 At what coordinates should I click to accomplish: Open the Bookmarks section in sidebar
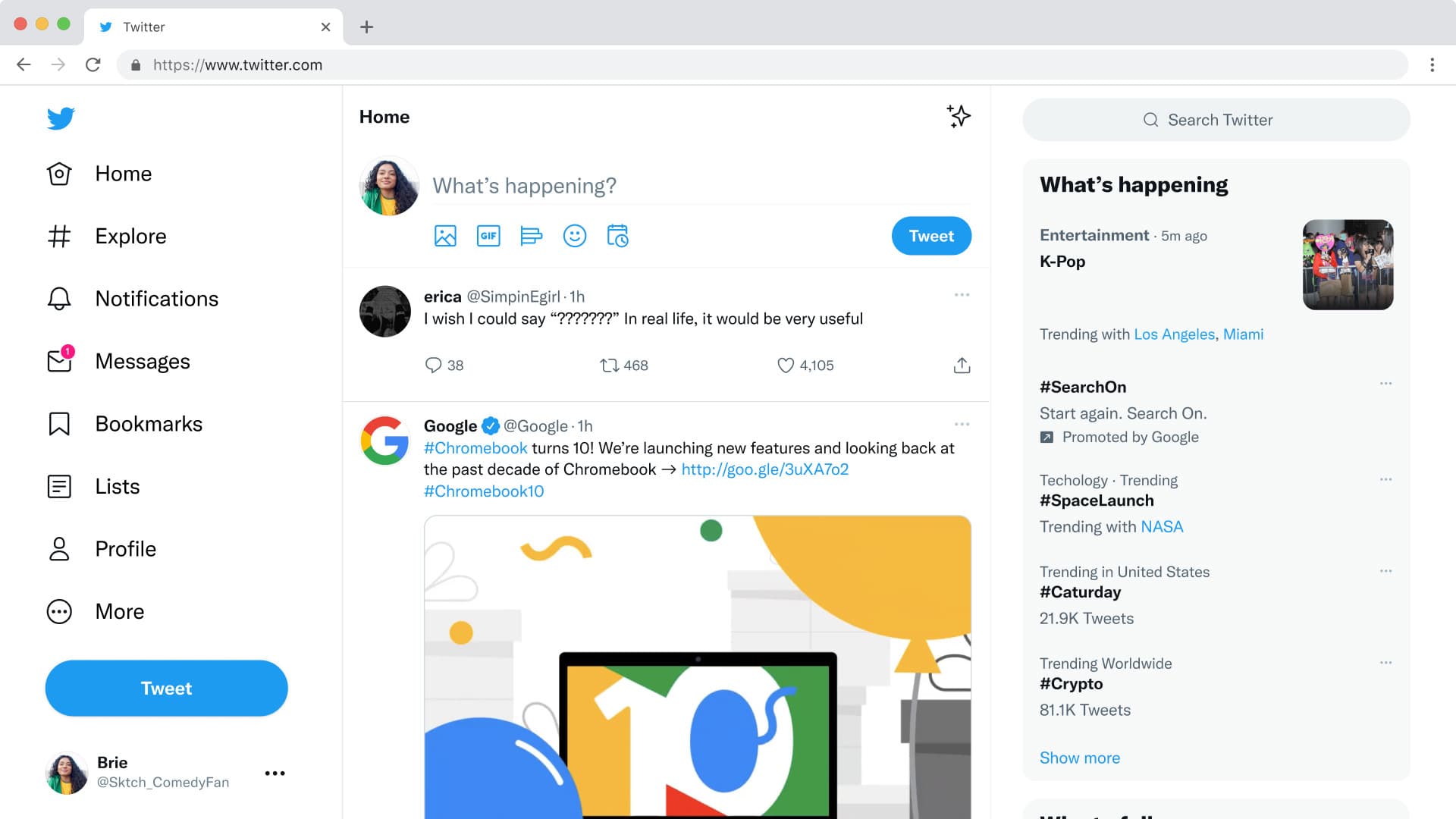point(148,423)
